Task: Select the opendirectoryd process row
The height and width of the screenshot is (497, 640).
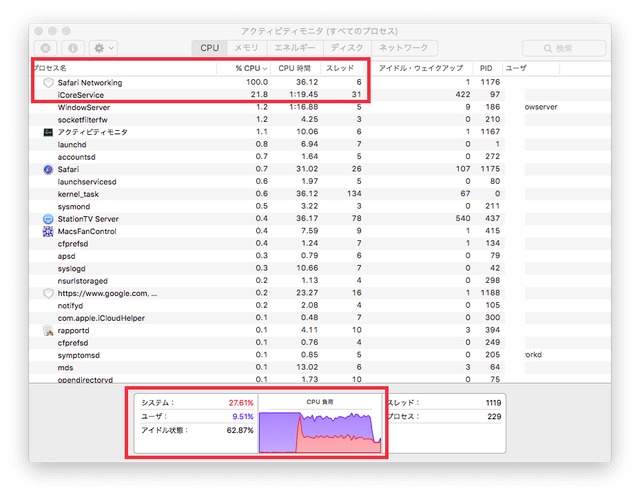Action: click(320, 379)
